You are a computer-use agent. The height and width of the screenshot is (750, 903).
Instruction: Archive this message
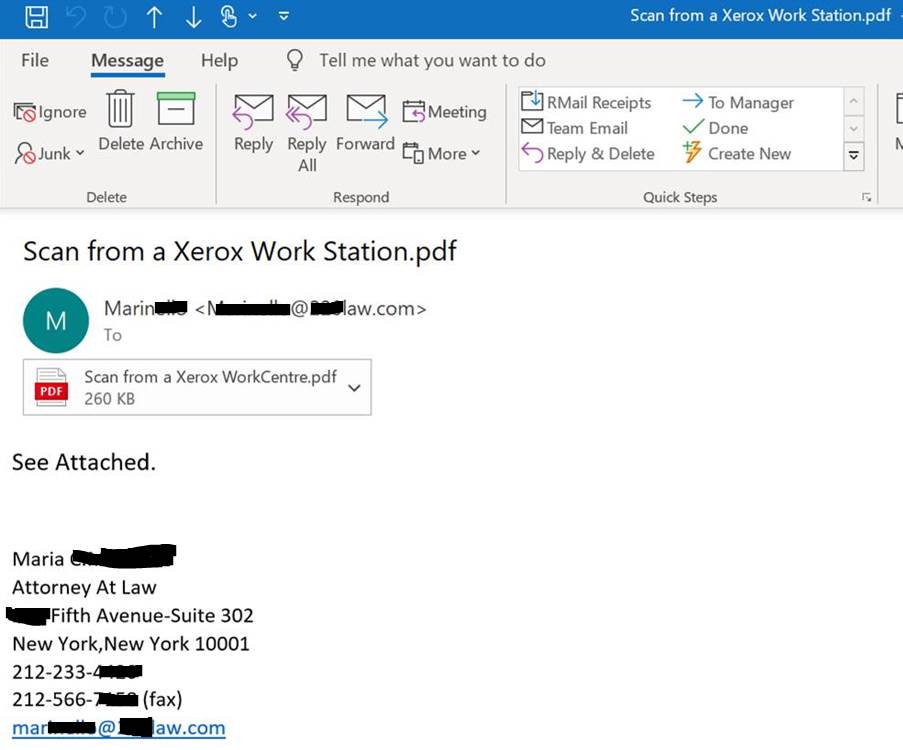point(176,122)
